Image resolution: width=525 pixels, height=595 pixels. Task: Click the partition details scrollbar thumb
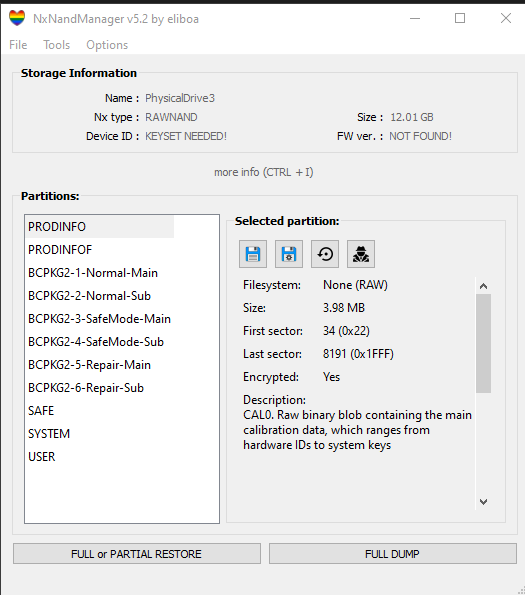click(483, 343)
